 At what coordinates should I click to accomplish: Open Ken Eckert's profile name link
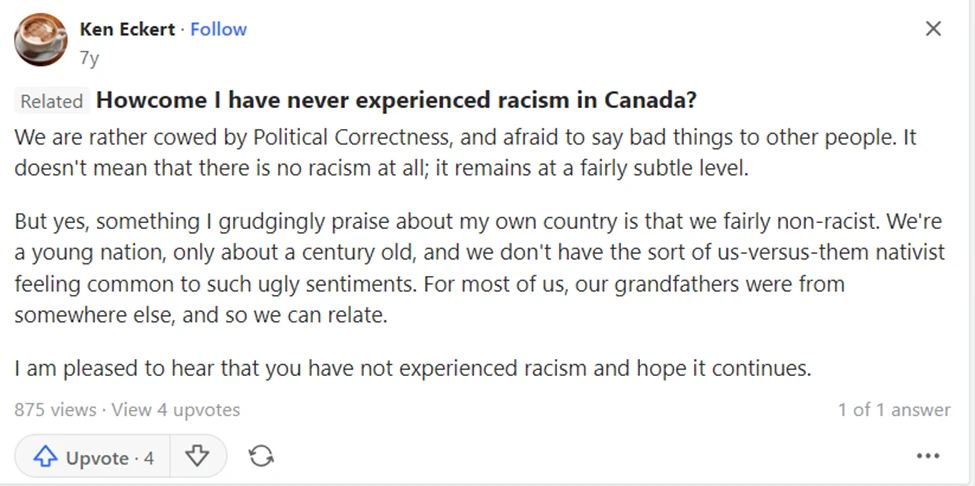click(x=127, y=29)
